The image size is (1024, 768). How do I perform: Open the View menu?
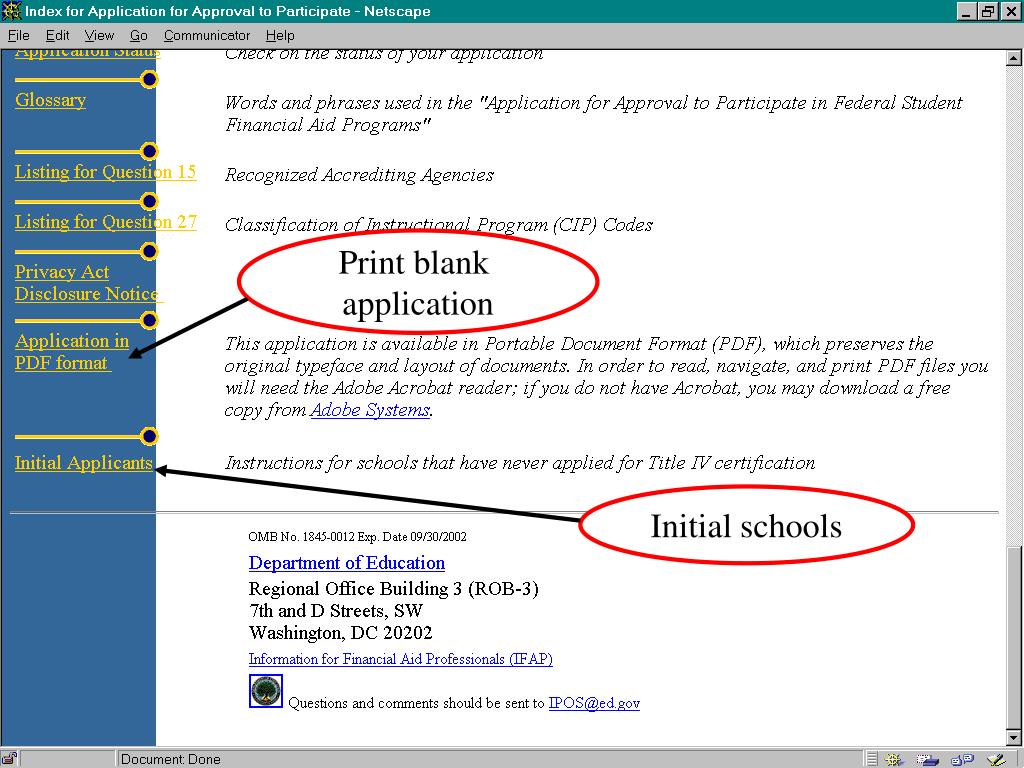click(99, 35)
